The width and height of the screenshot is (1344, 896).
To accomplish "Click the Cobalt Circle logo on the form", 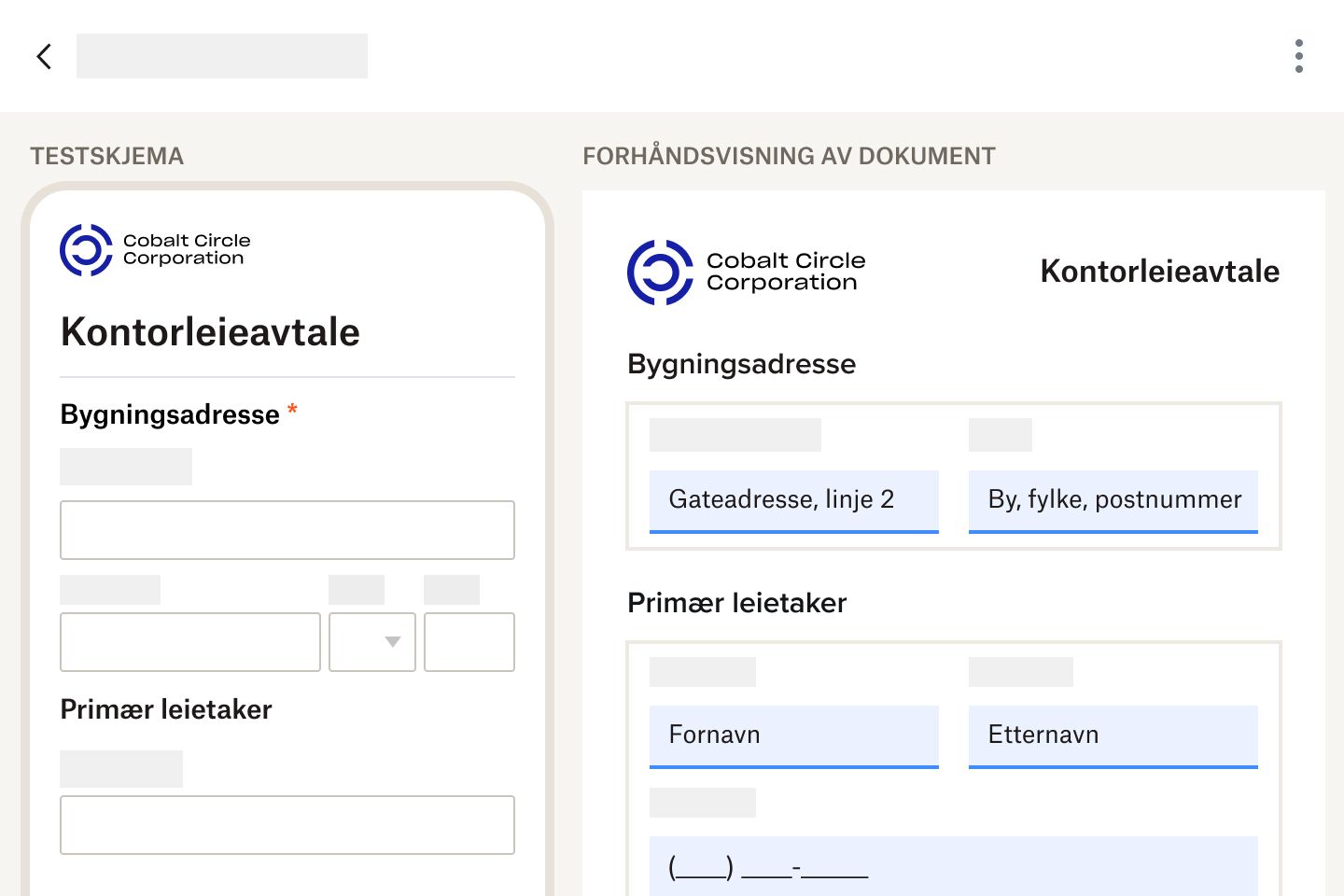I will tap(154, 249).
